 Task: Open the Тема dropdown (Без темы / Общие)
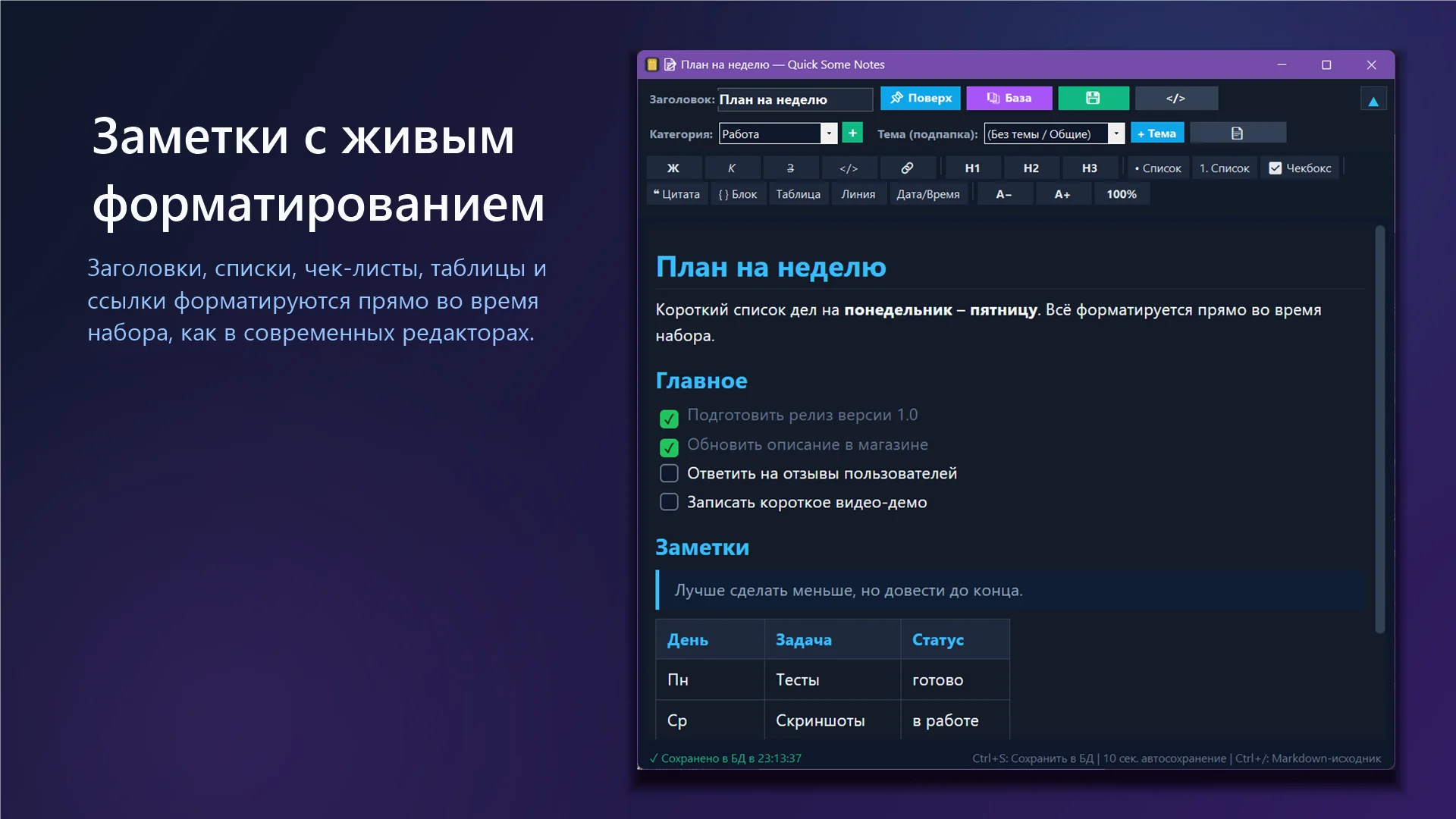coord(1054,133)
